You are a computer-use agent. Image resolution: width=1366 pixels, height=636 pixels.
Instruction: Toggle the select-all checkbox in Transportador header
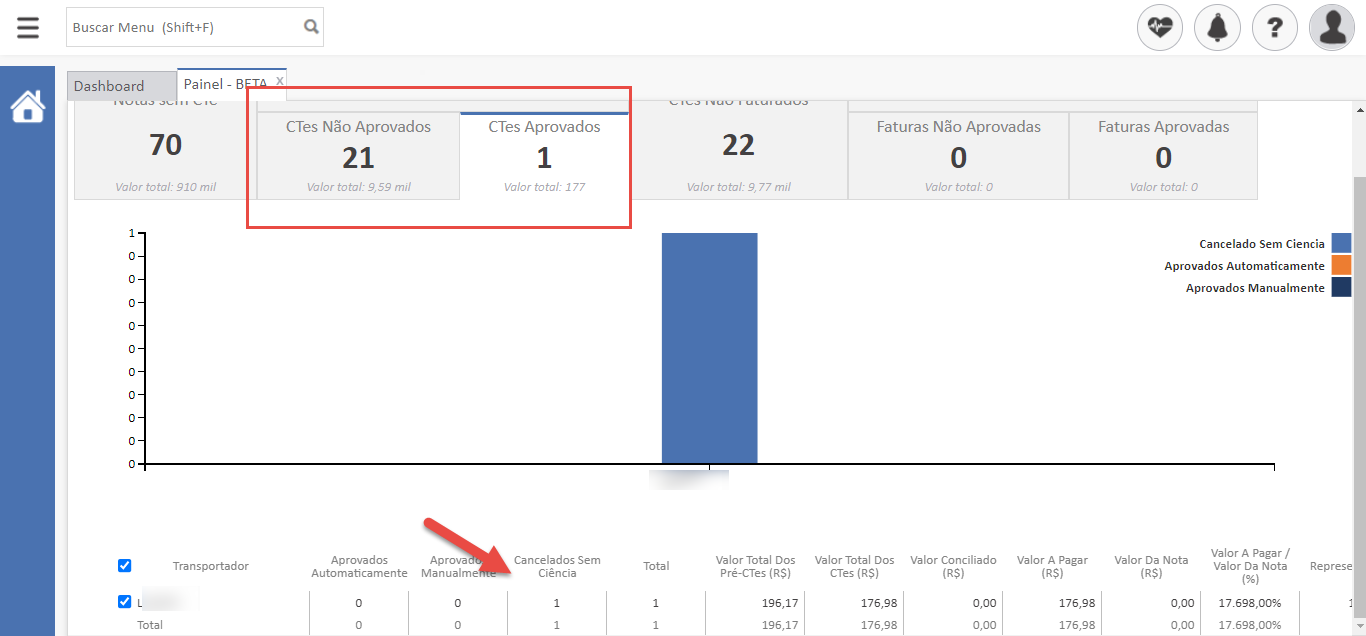tap(125, 566)
